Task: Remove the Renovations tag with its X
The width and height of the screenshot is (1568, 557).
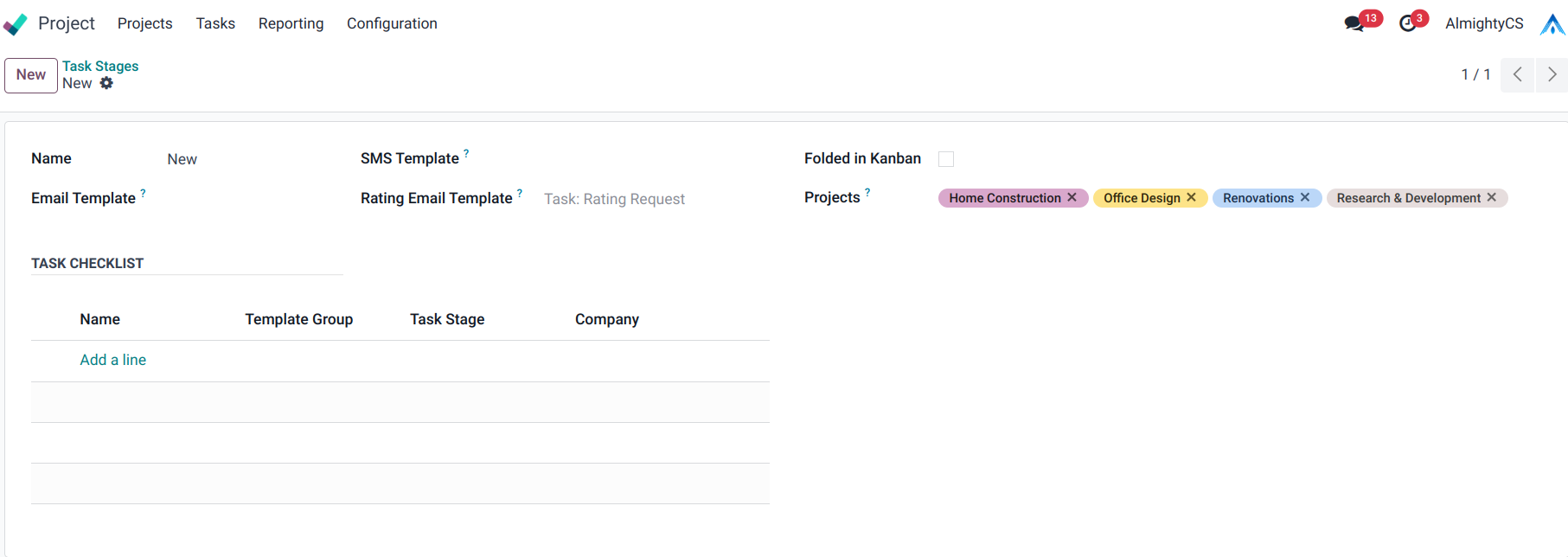Action: 1305,197
